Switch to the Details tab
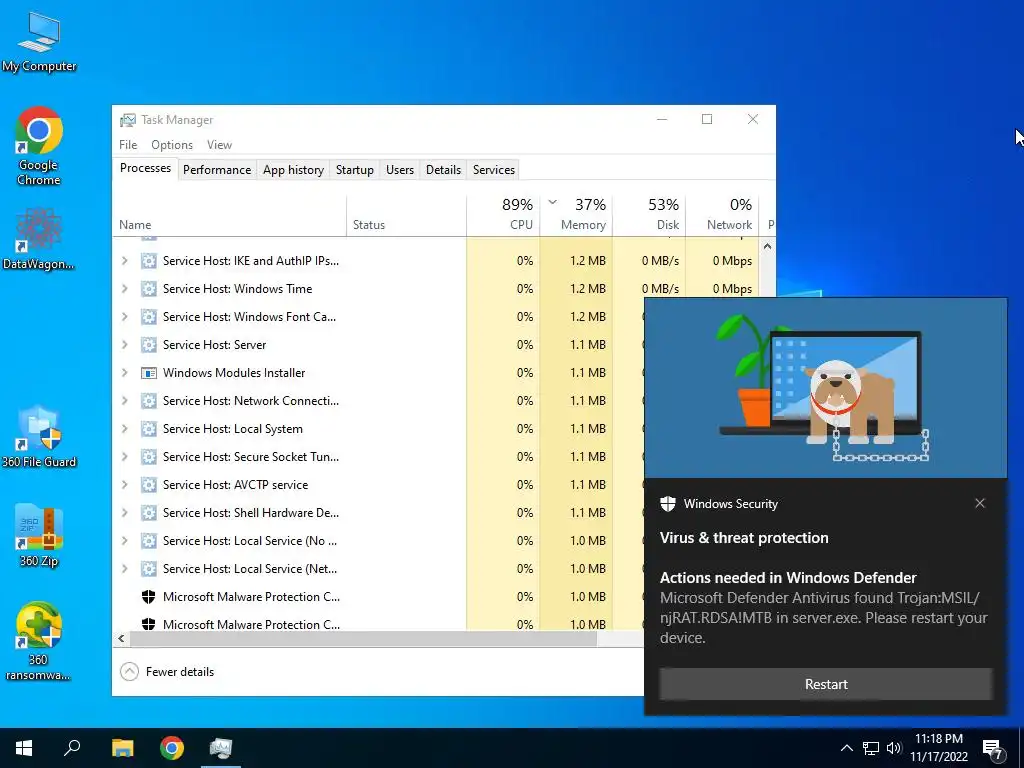This screenshot has height=768, width=1024. (x=443, y=170)
